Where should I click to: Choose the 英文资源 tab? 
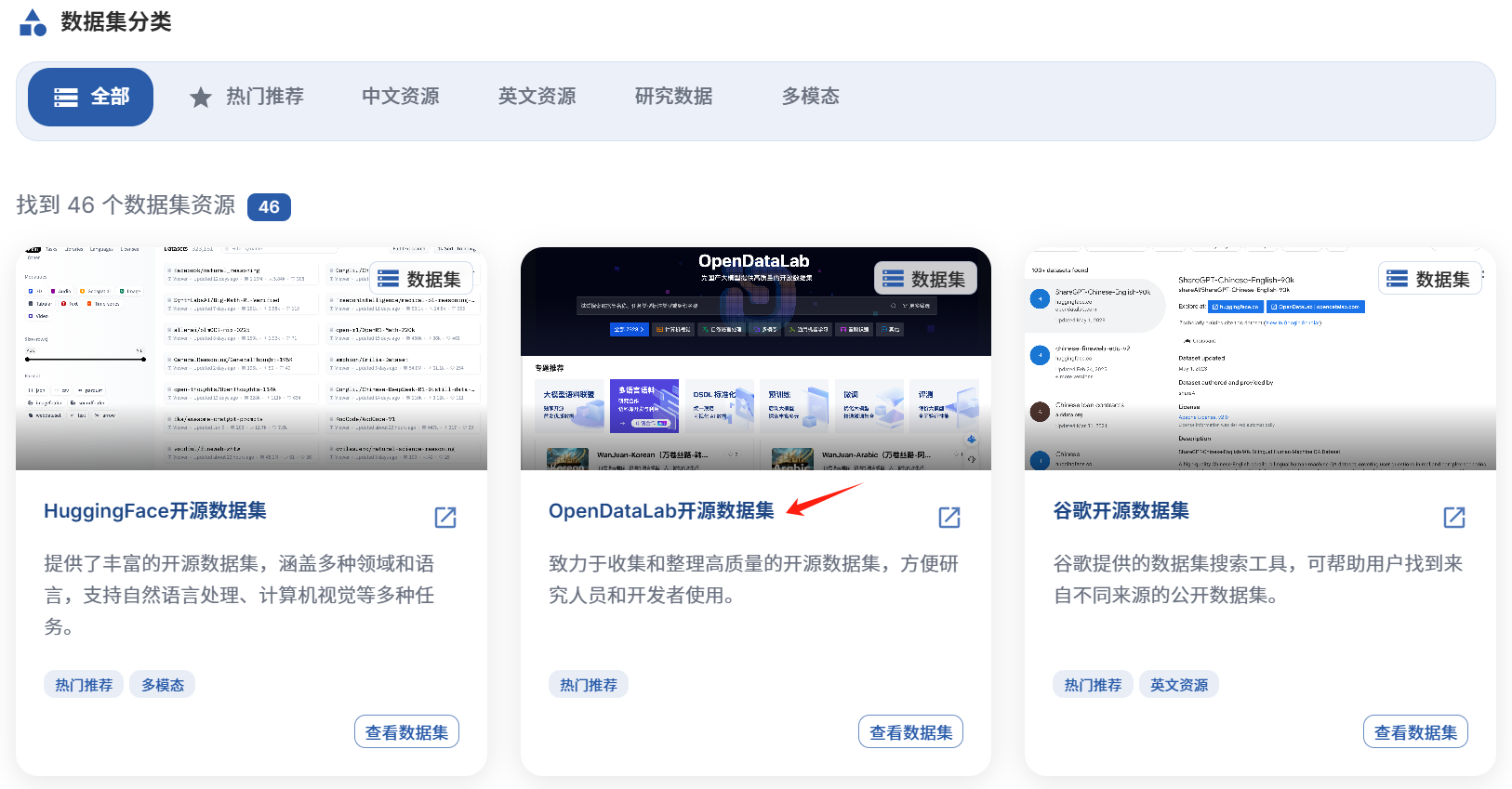tap(537, 97)
